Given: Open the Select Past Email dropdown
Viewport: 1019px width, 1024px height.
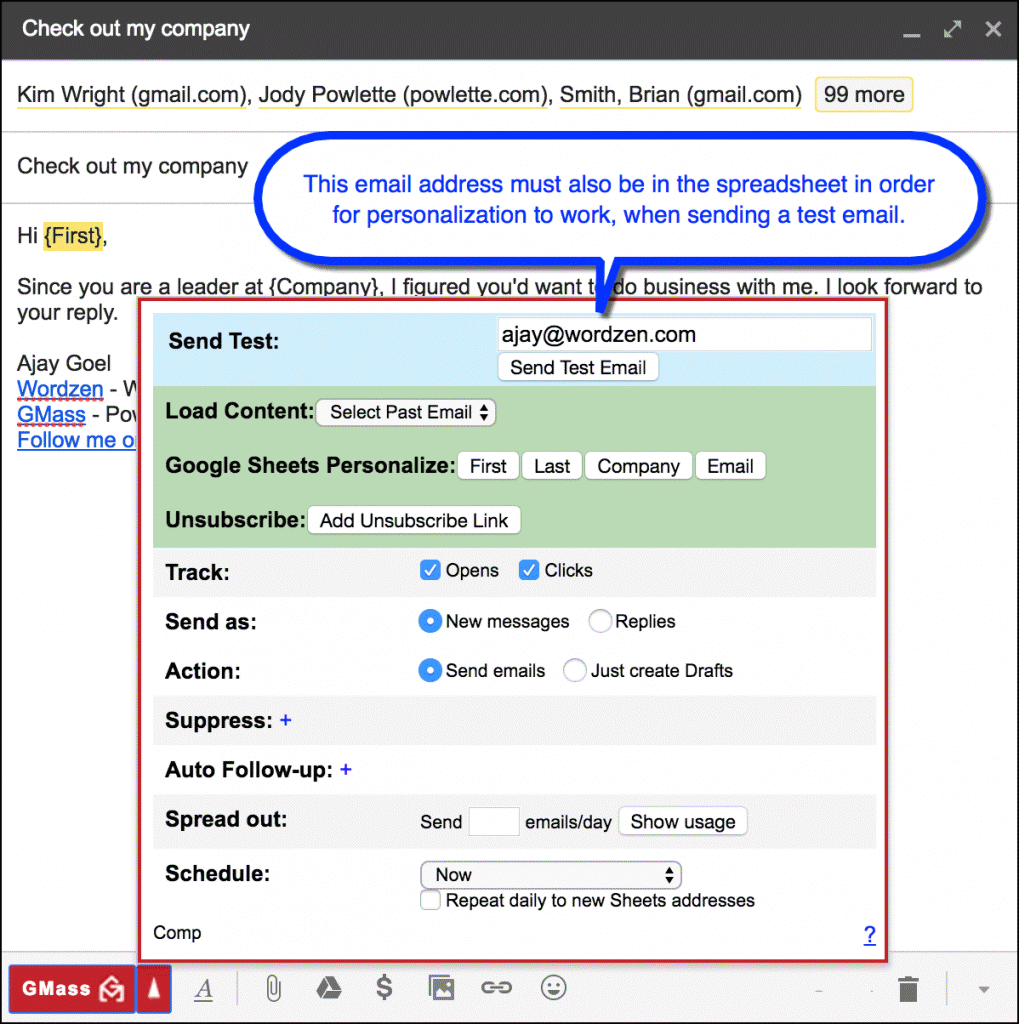Looking at the screenshot, I should pos(405,412).
